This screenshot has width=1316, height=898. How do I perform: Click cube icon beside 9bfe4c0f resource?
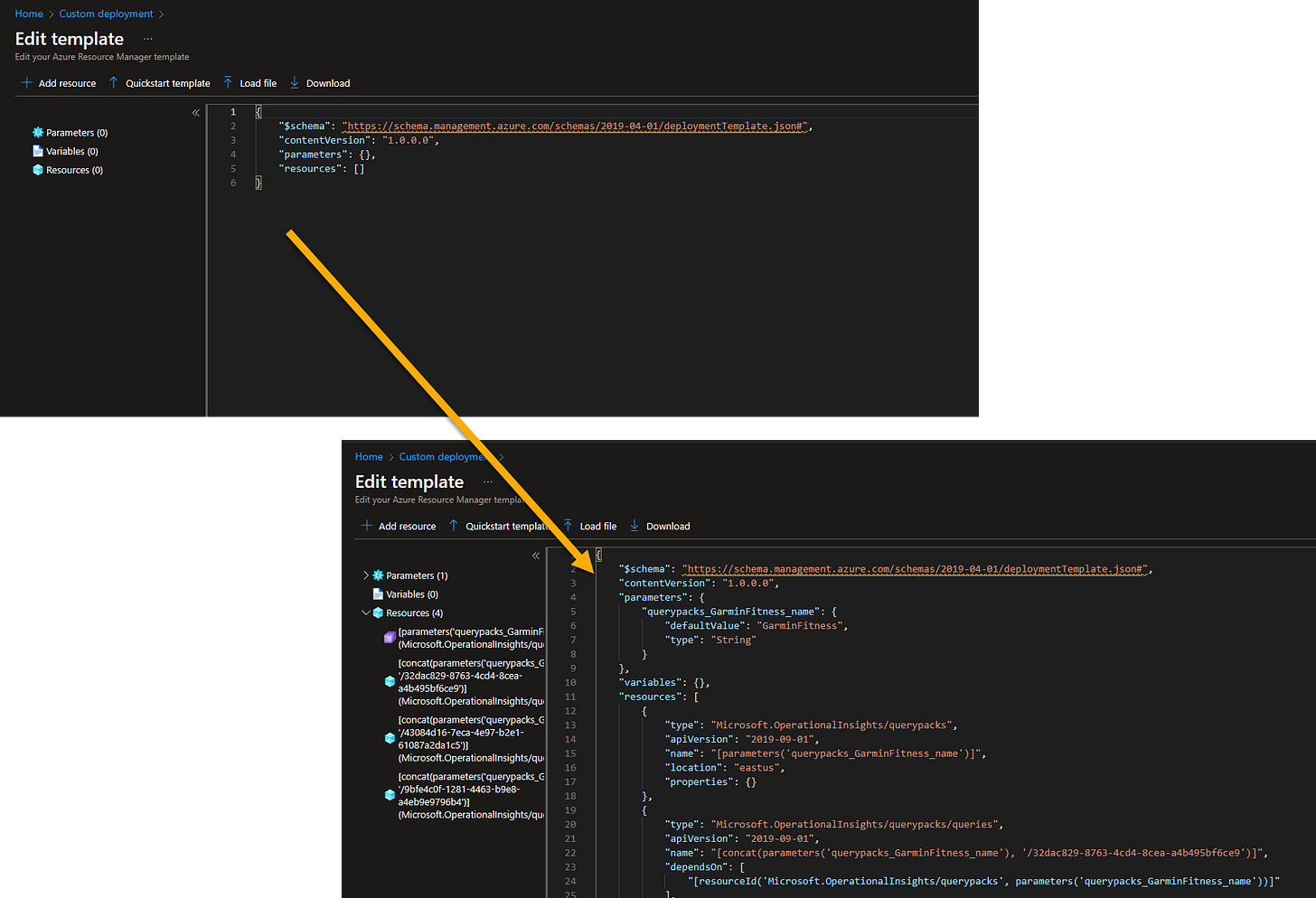click(390, 795)
